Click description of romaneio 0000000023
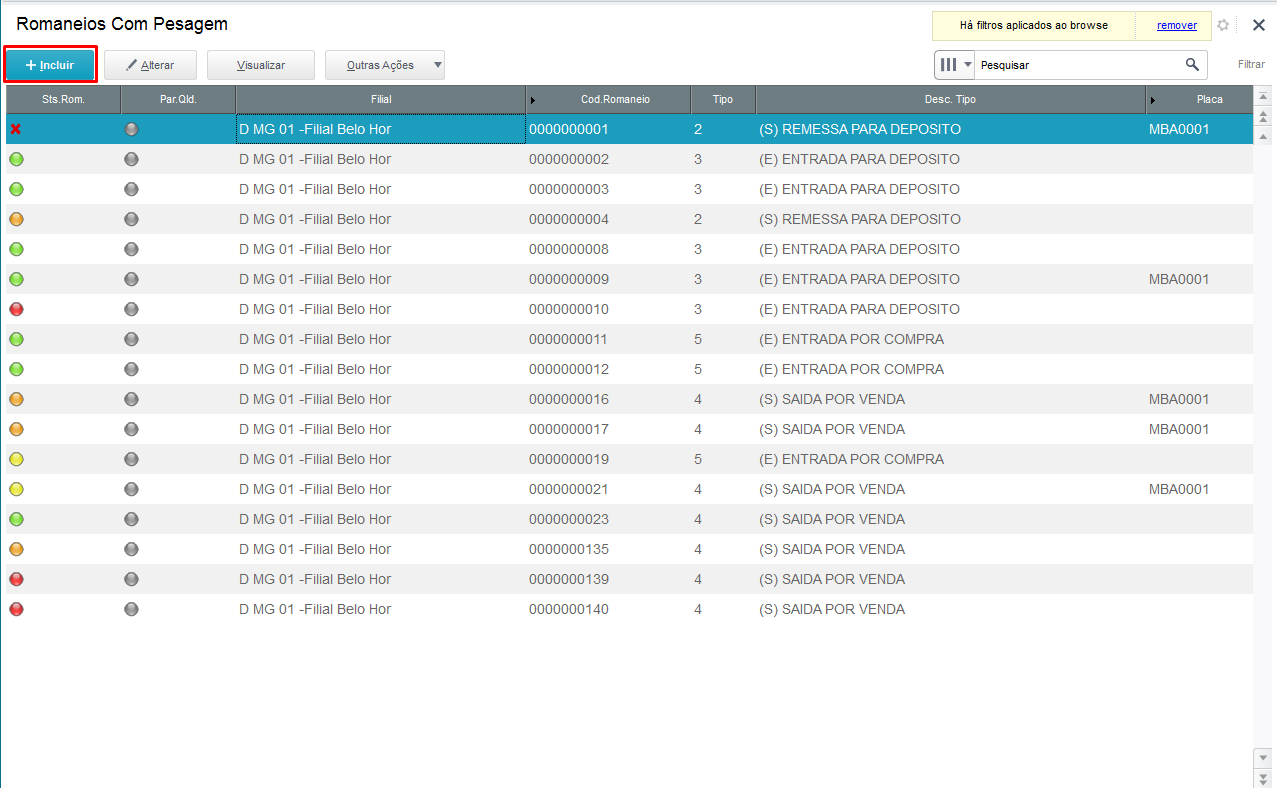Screen dimensions: 1277x788 pos(832,519)
